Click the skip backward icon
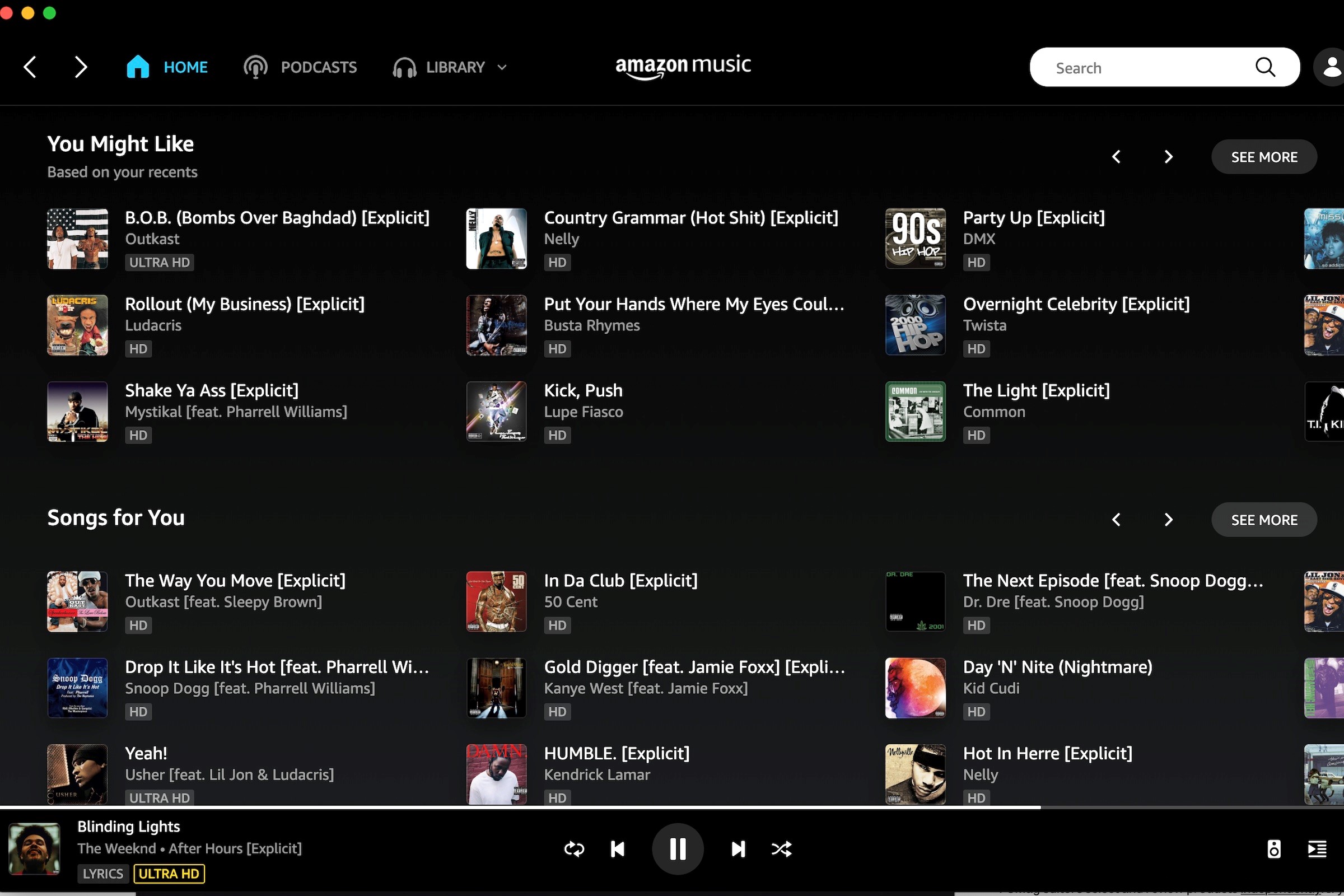Screen dimensions: 1344x896 point(617,849)
